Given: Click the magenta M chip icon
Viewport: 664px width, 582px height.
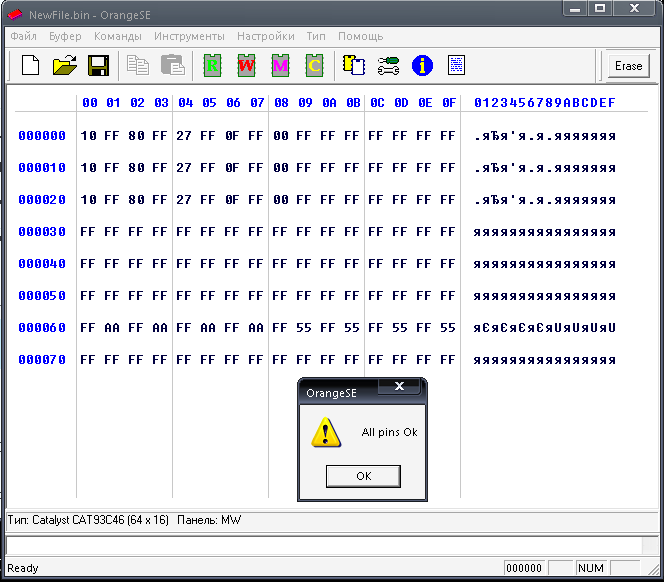Looking at the screenshot, I should pos(280,66).
